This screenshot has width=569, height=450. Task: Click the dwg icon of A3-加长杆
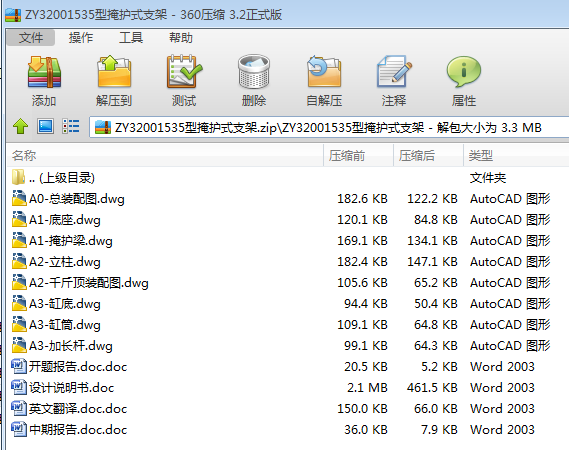coord(19,345)
